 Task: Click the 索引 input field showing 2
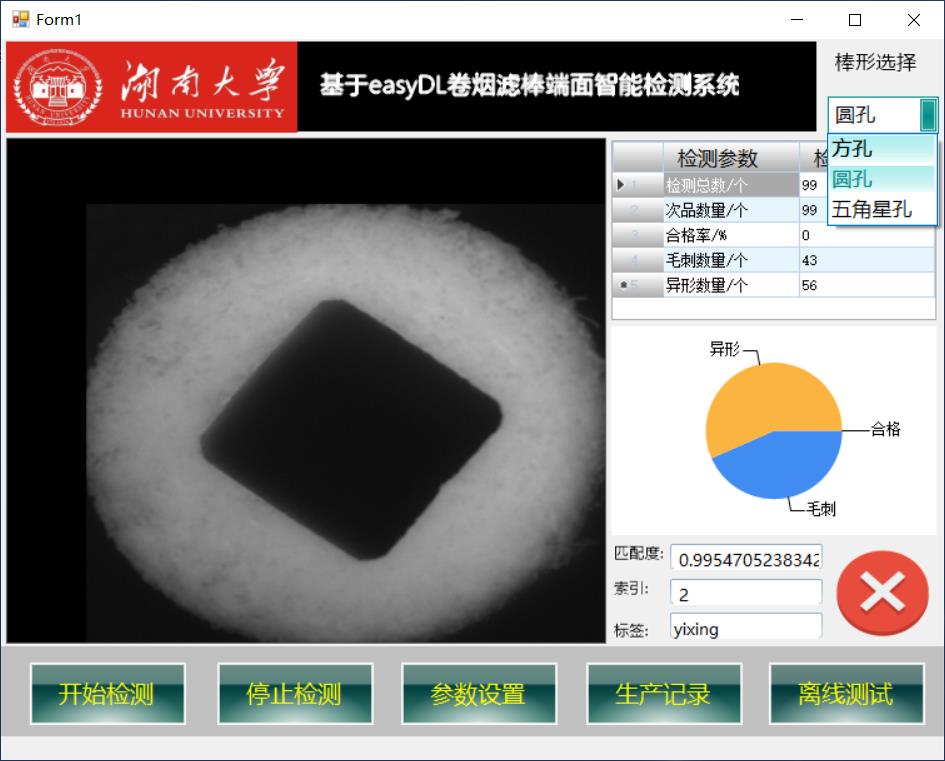pos(746,593)
